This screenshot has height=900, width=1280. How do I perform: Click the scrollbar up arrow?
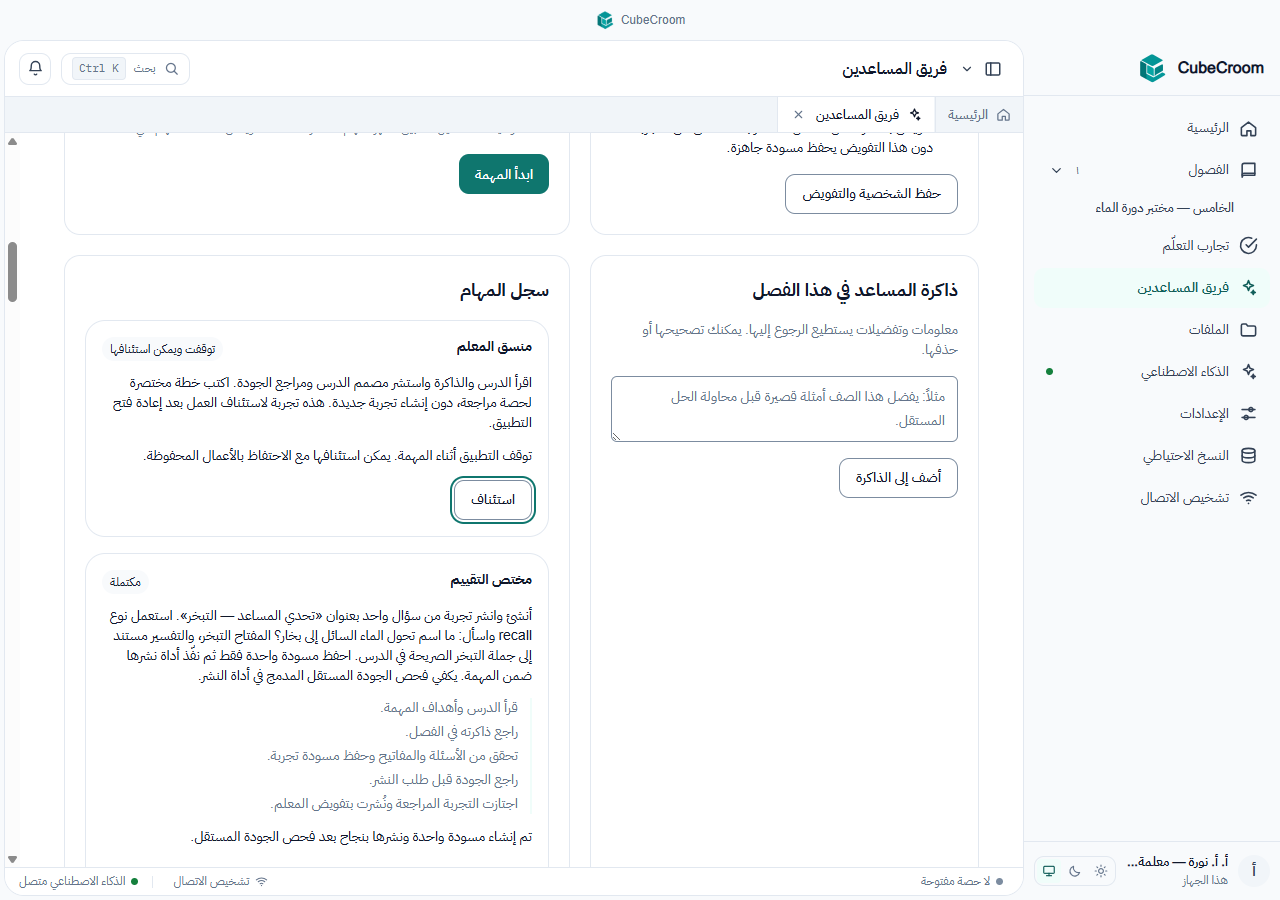click(x=13, y=141)
